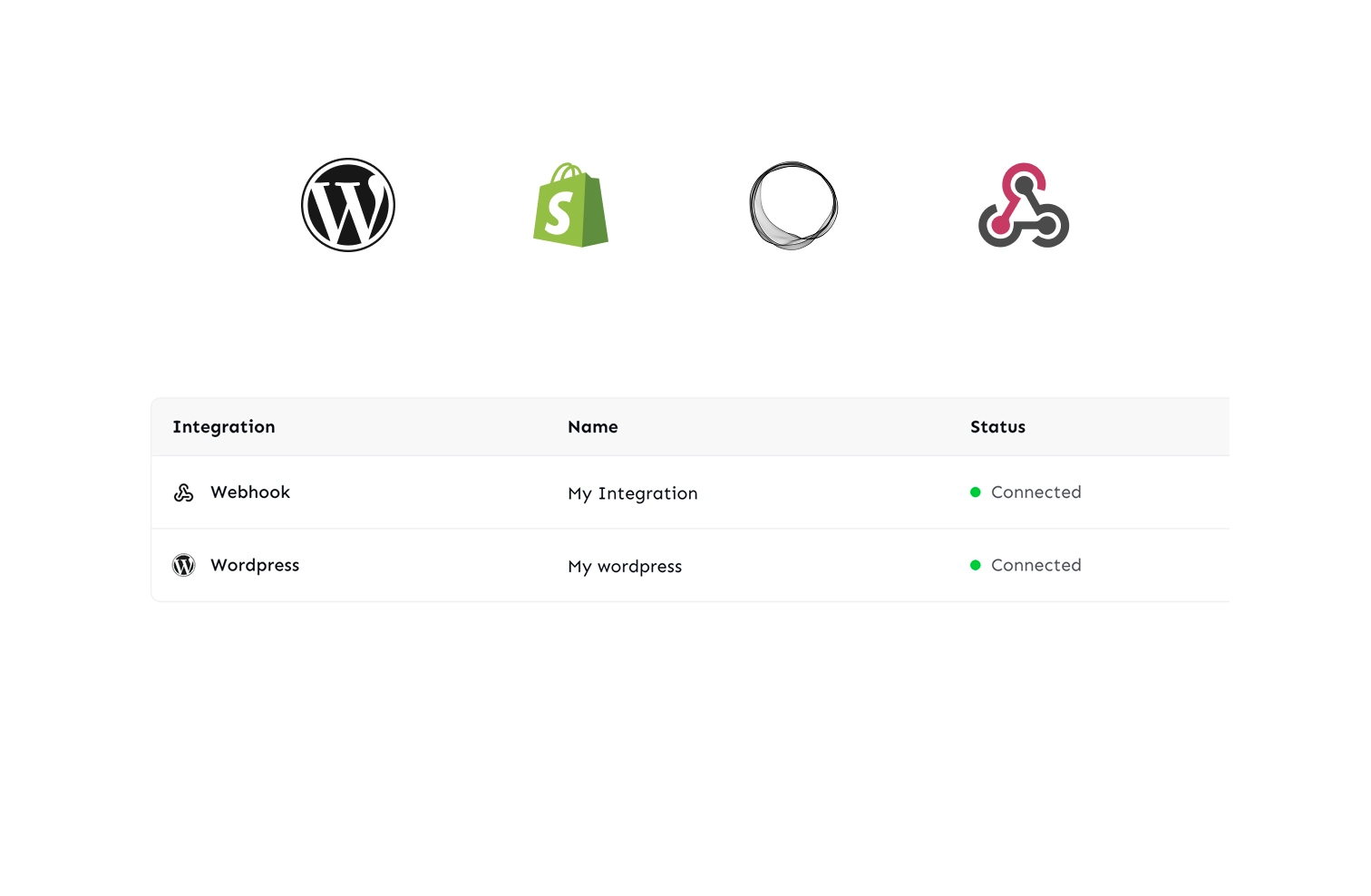
Task: Click the pink Webhook logo at top right
Action: [1023, 205]
